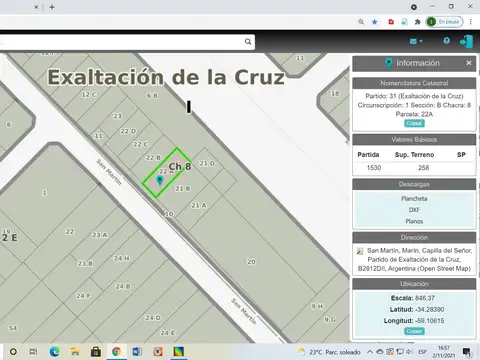Launch Microsoft Edge from taskbar
The height and width of the screenshot is (360, 480).
(x=54, y=352)
